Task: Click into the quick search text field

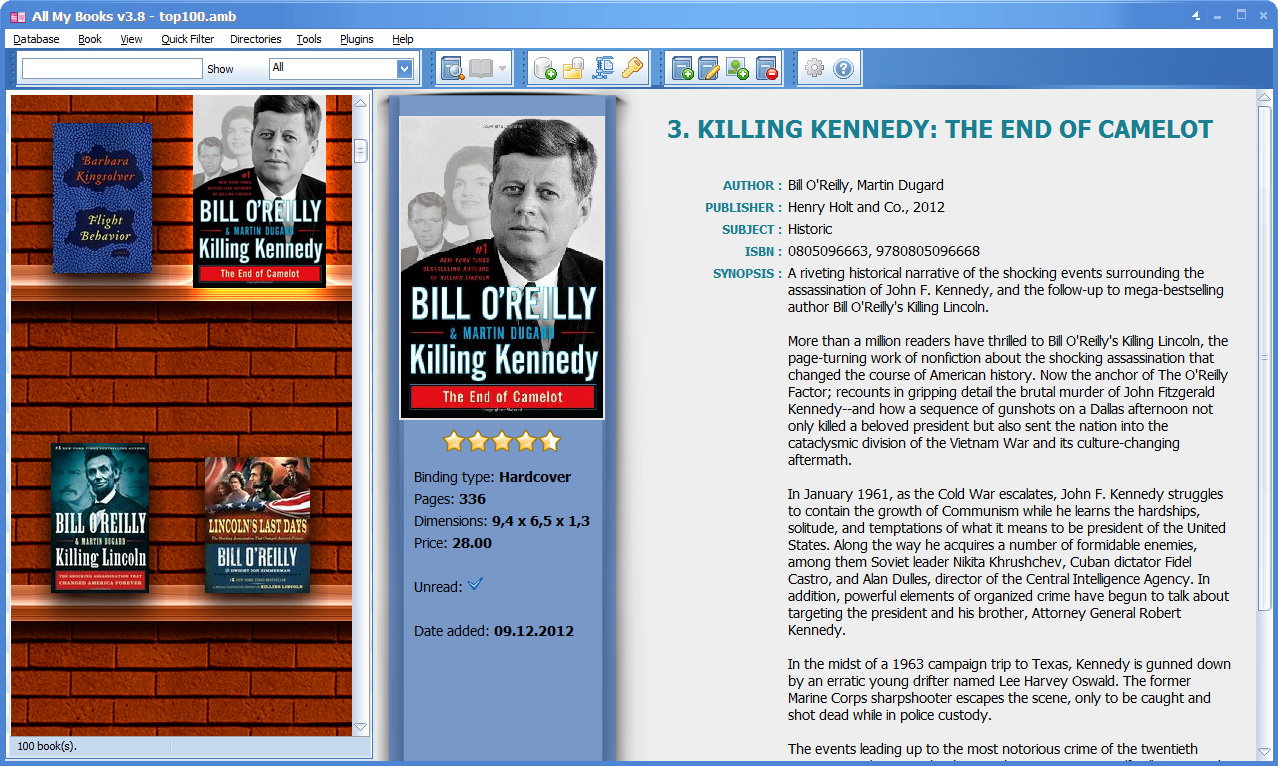Action: 112,68
